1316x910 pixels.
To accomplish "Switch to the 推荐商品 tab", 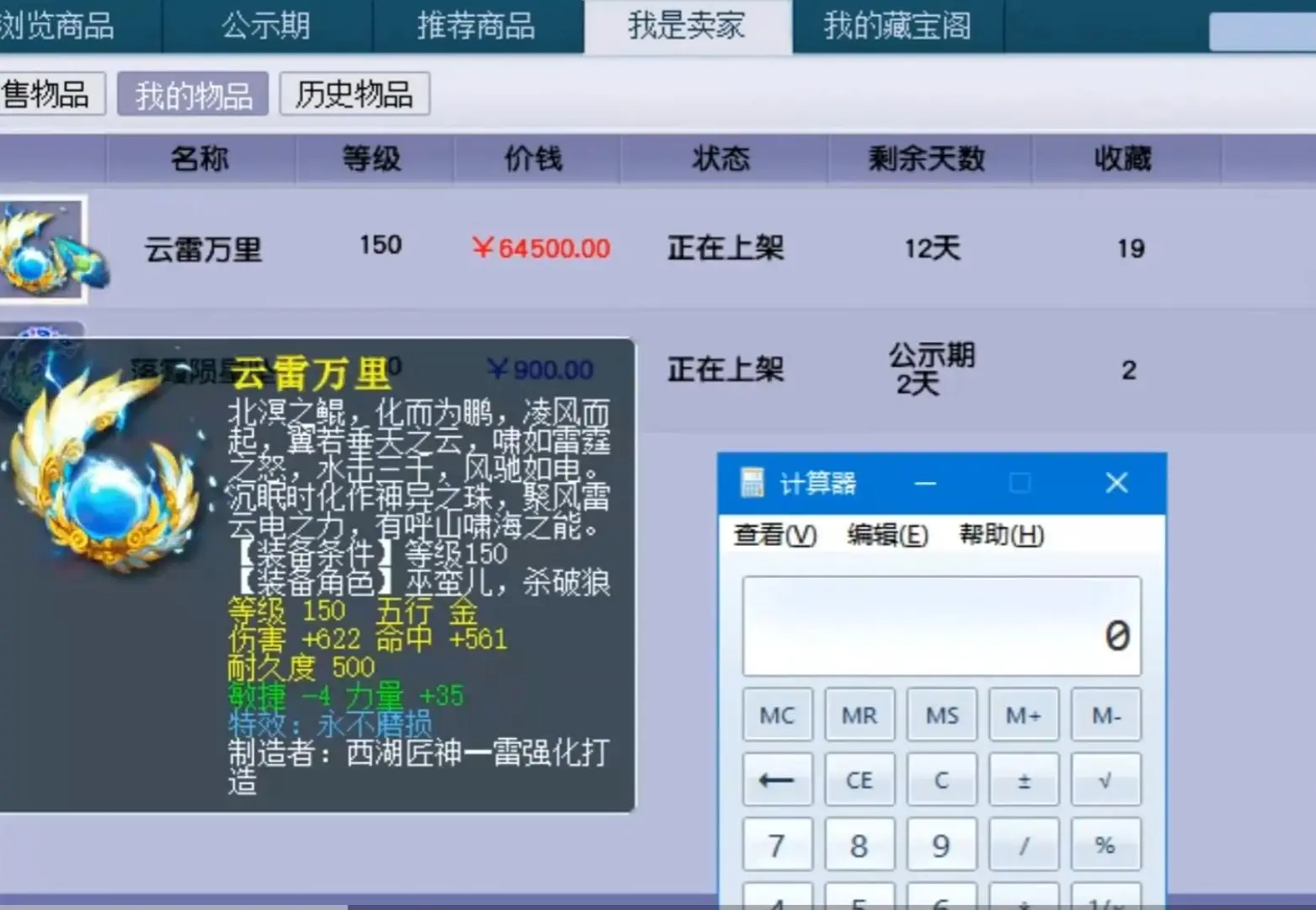I will coord(476,26).
